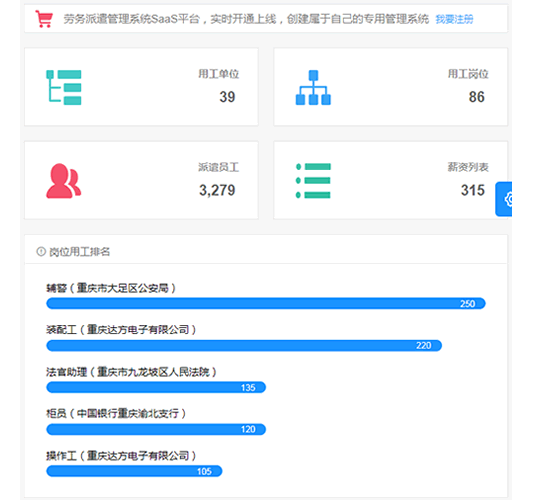
Task: Open the blue floating settings tab
Action: click(x=504, y=199)
